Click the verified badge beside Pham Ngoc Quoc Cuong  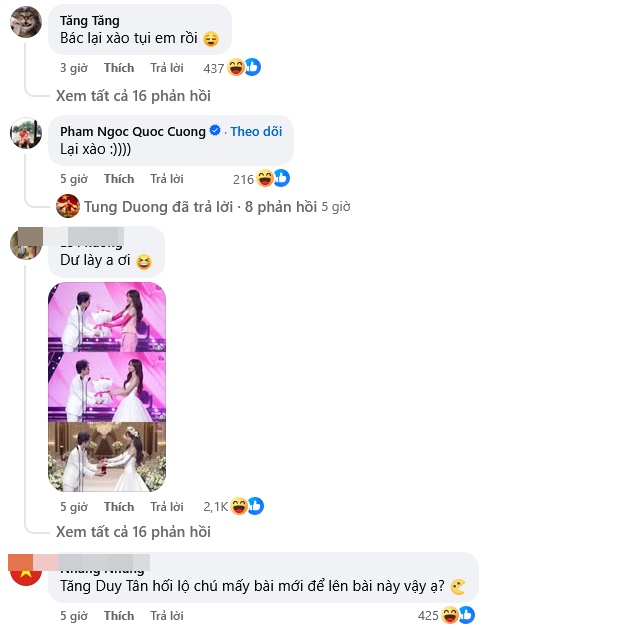215,130
